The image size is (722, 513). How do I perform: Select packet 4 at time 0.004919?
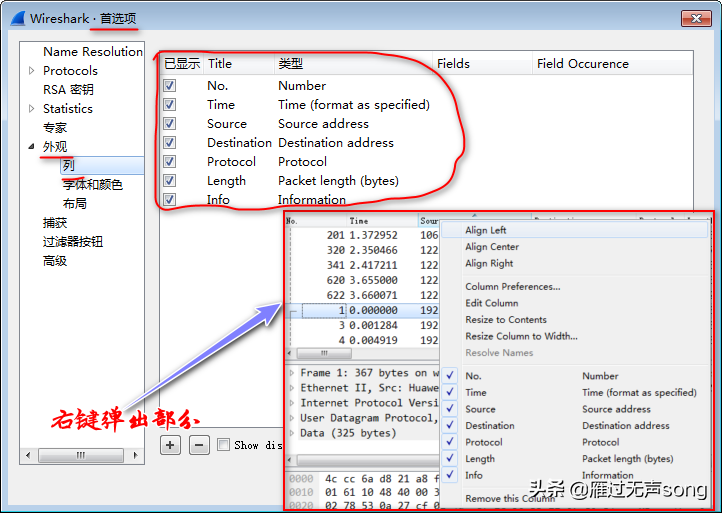coord(362,340)
